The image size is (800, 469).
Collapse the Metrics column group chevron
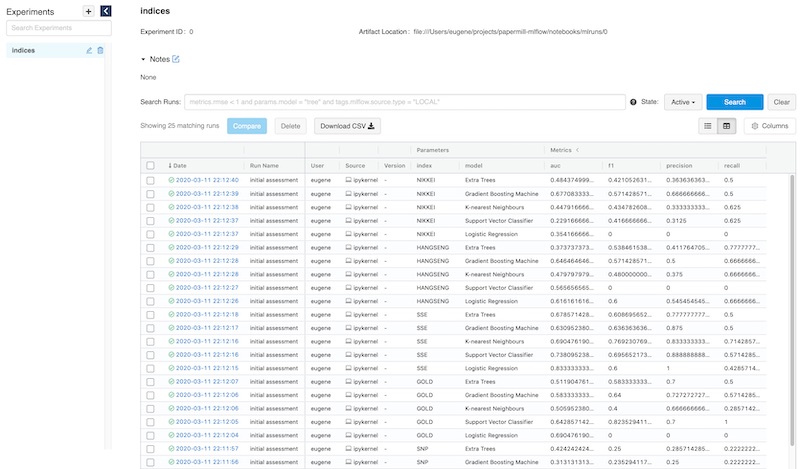(x=577, y=150)
